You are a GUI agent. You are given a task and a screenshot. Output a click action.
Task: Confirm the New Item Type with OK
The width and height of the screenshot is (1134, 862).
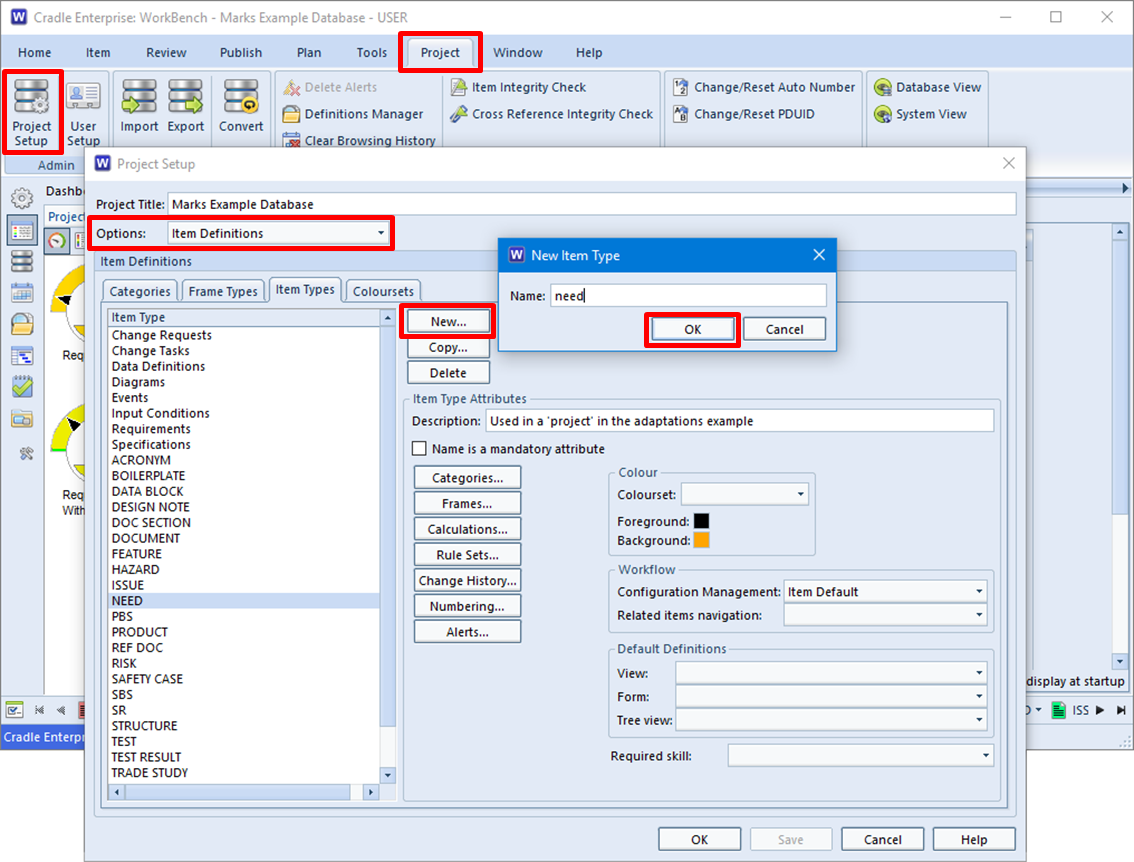(692, 329)
